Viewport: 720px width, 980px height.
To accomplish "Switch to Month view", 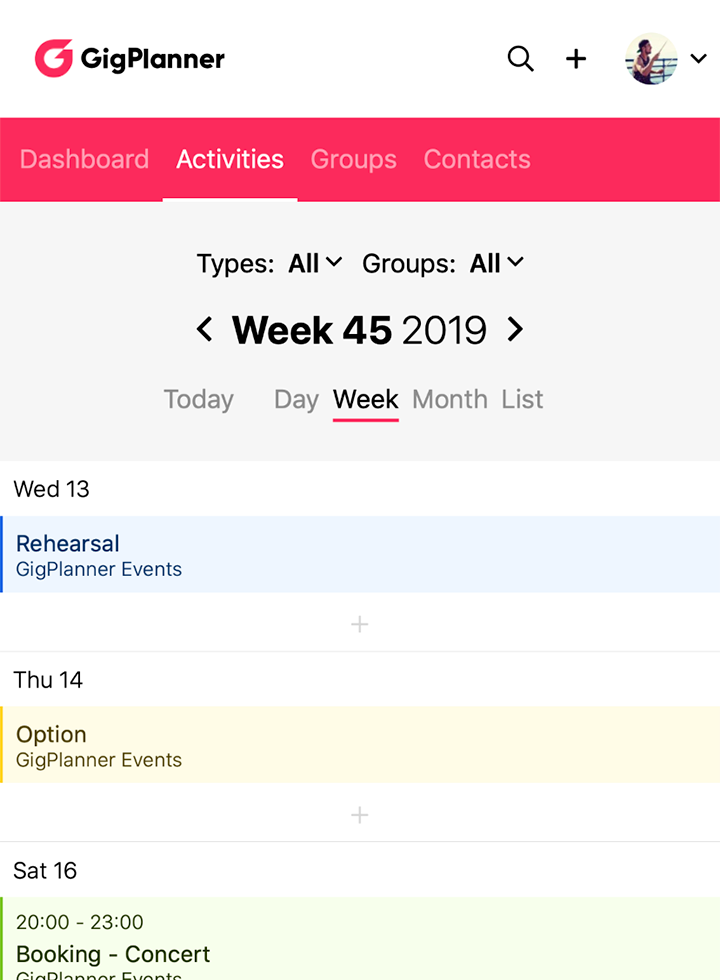I will point(450,399).
